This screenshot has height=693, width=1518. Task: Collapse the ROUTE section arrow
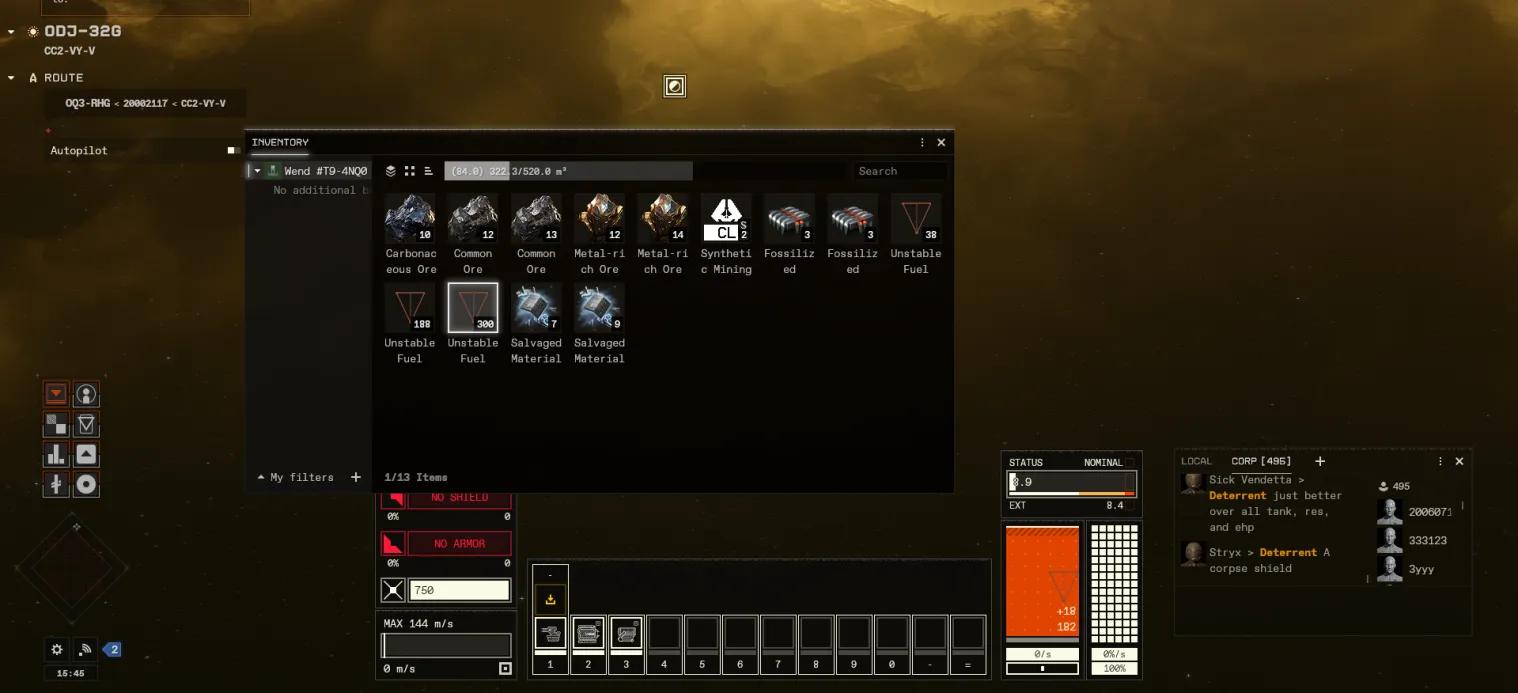click(11, 78)
